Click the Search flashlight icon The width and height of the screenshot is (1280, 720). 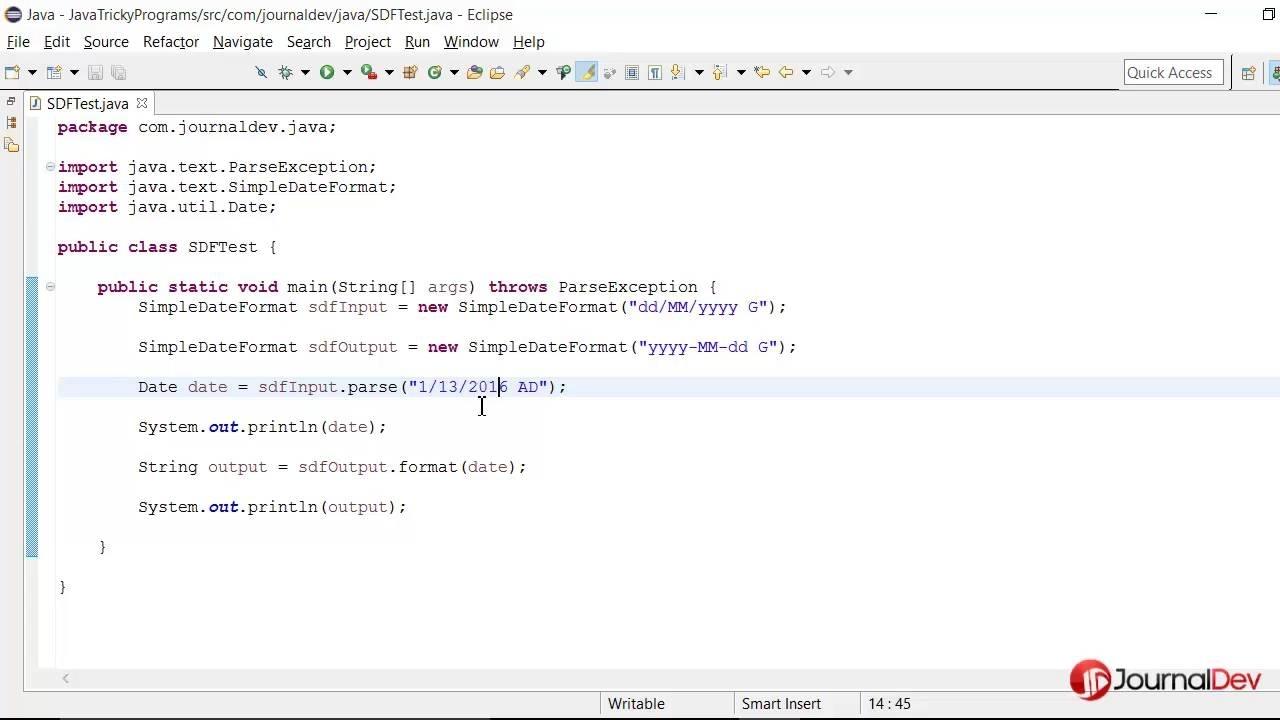pos(522,72)
